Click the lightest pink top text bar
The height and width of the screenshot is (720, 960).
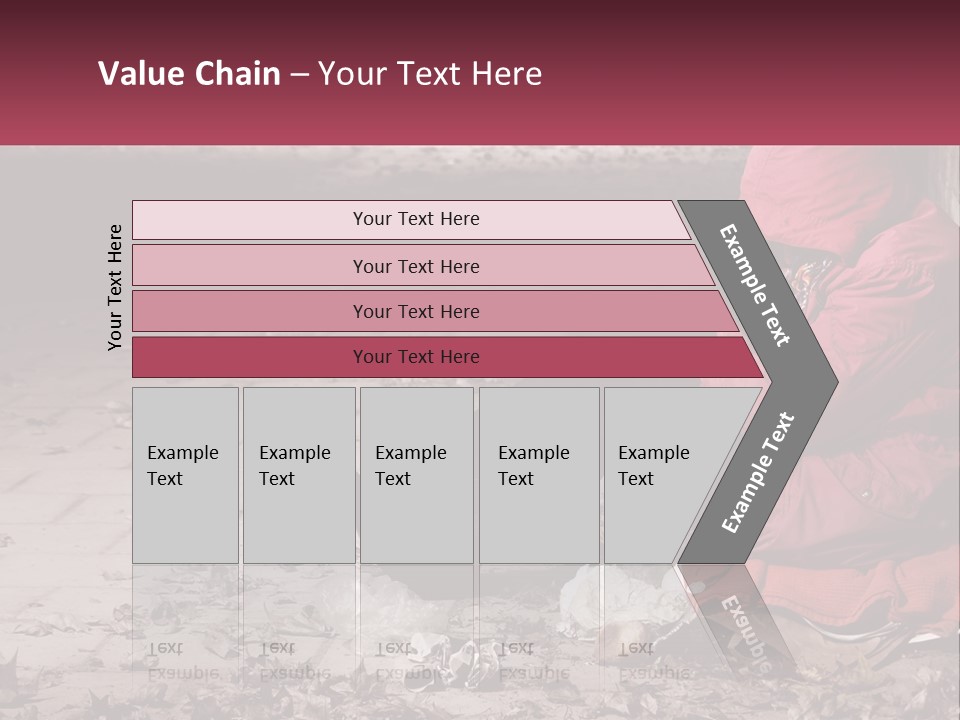tap(416, 219)
